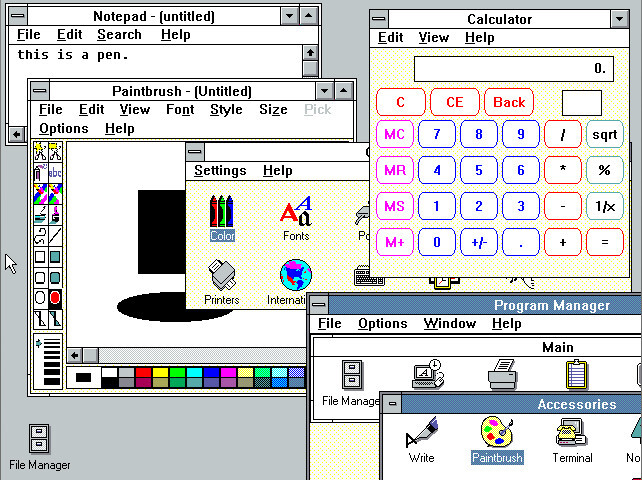The image size is (642, 480).
Task: Open the Style menu in Paintbrush
Action: pyautogui.click(x=226, y=110)
